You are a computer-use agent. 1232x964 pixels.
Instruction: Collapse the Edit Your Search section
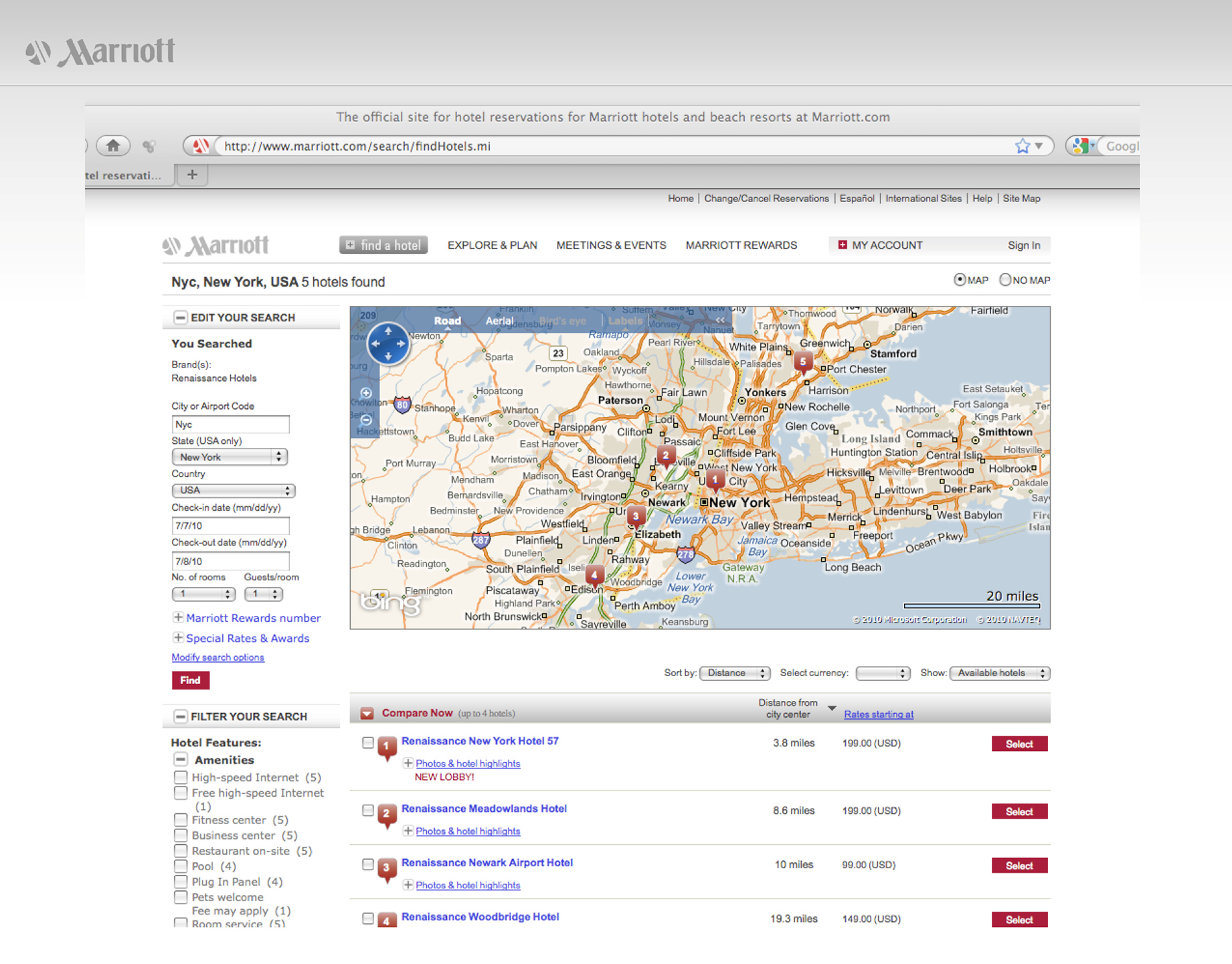tap(180, 317)
